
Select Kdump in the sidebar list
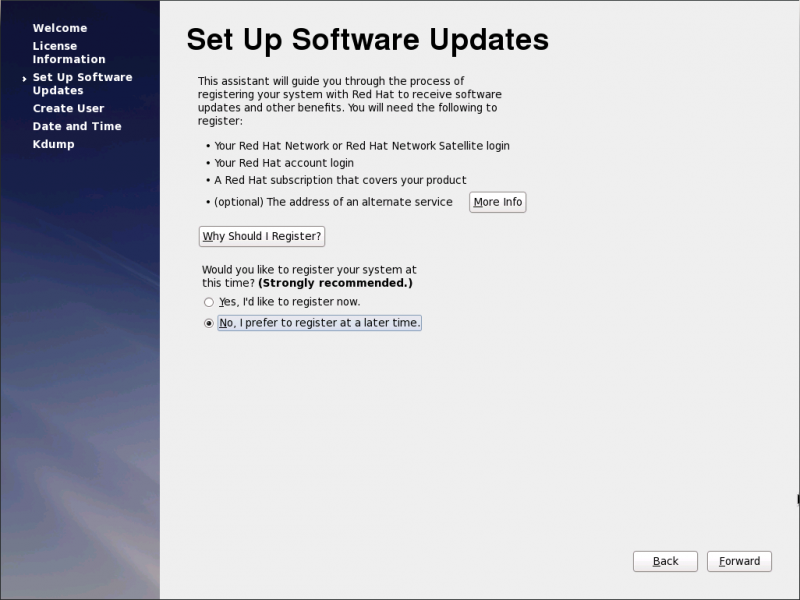53,144
